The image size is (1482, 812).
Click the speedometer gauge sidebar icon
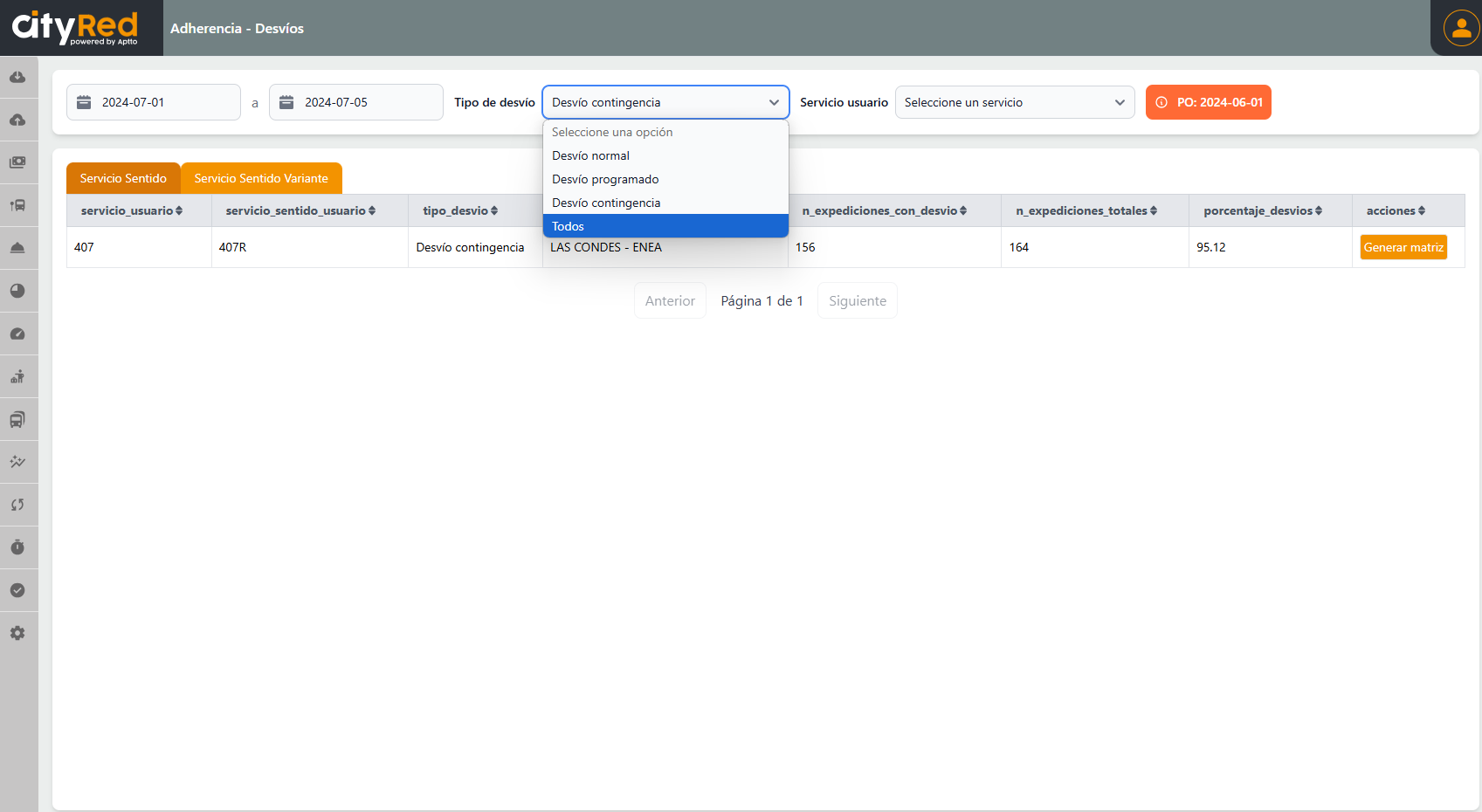[x=17, y=334]
